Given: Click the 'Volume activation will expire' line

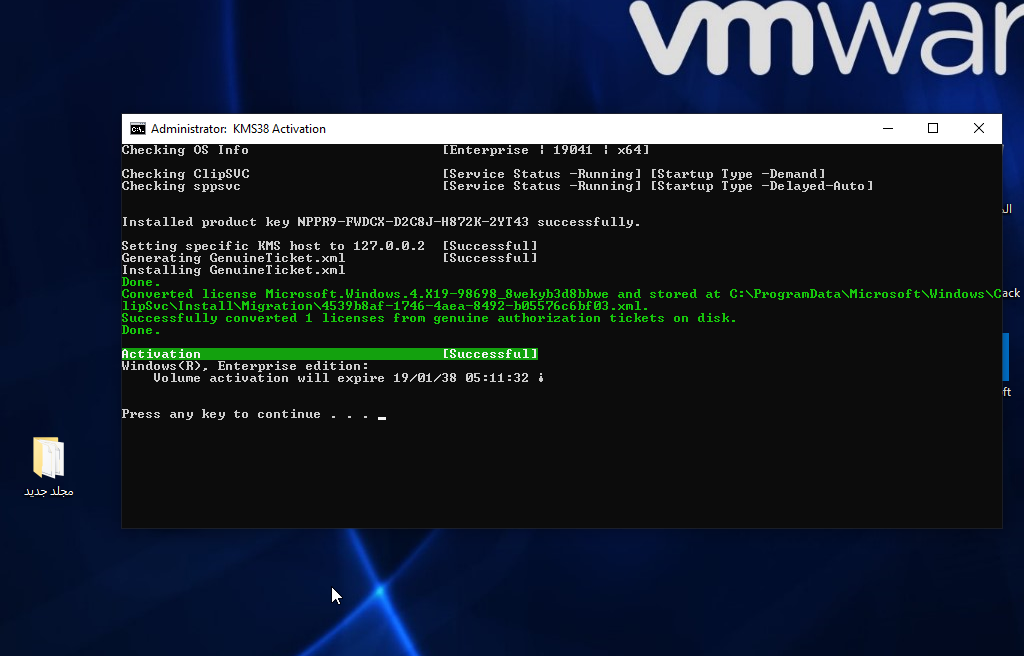Looking at the screenshot, I should coord(349,378).
